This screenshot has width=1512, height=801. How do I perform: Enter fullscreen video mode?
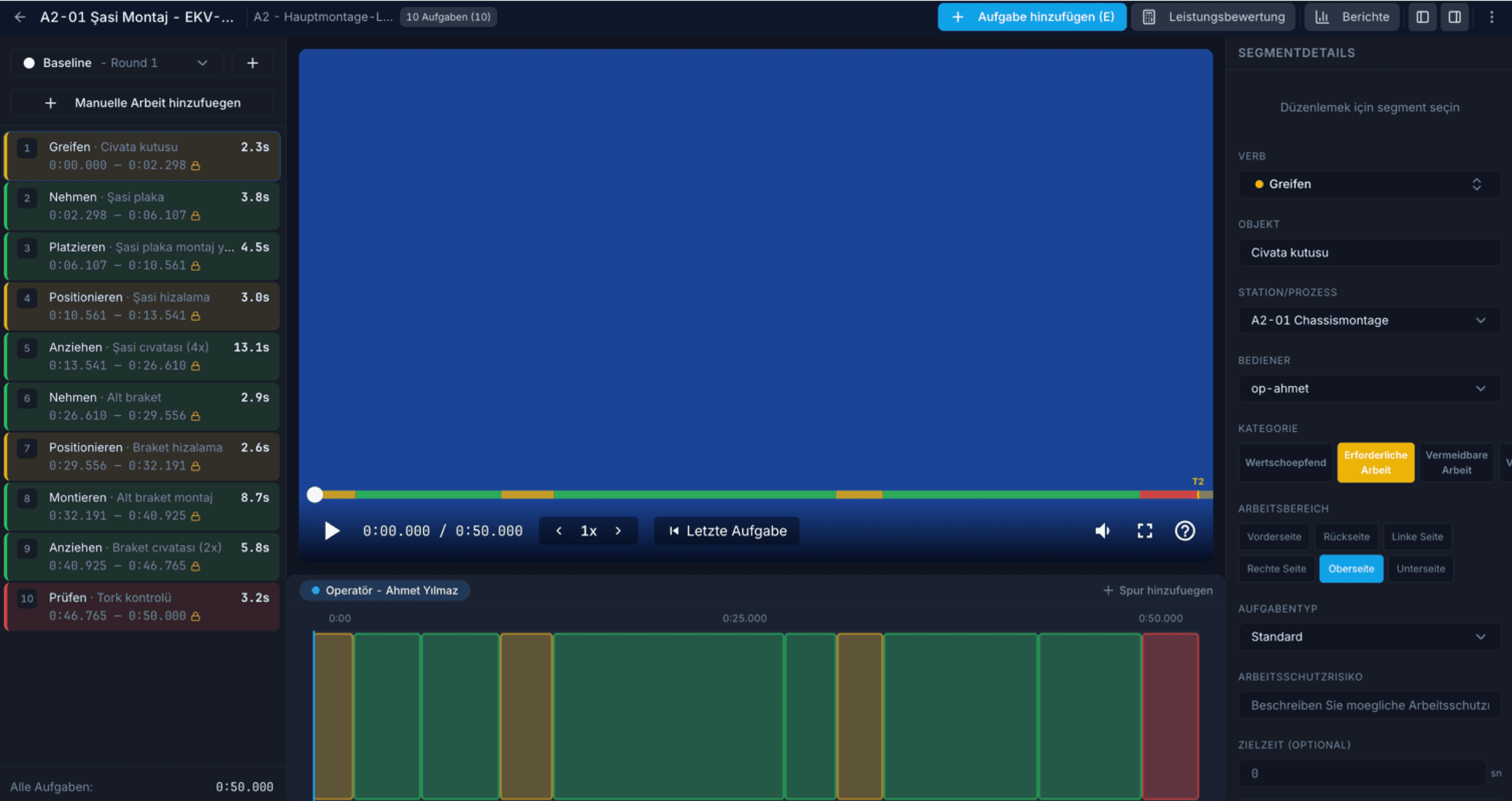coord(1144,531)
